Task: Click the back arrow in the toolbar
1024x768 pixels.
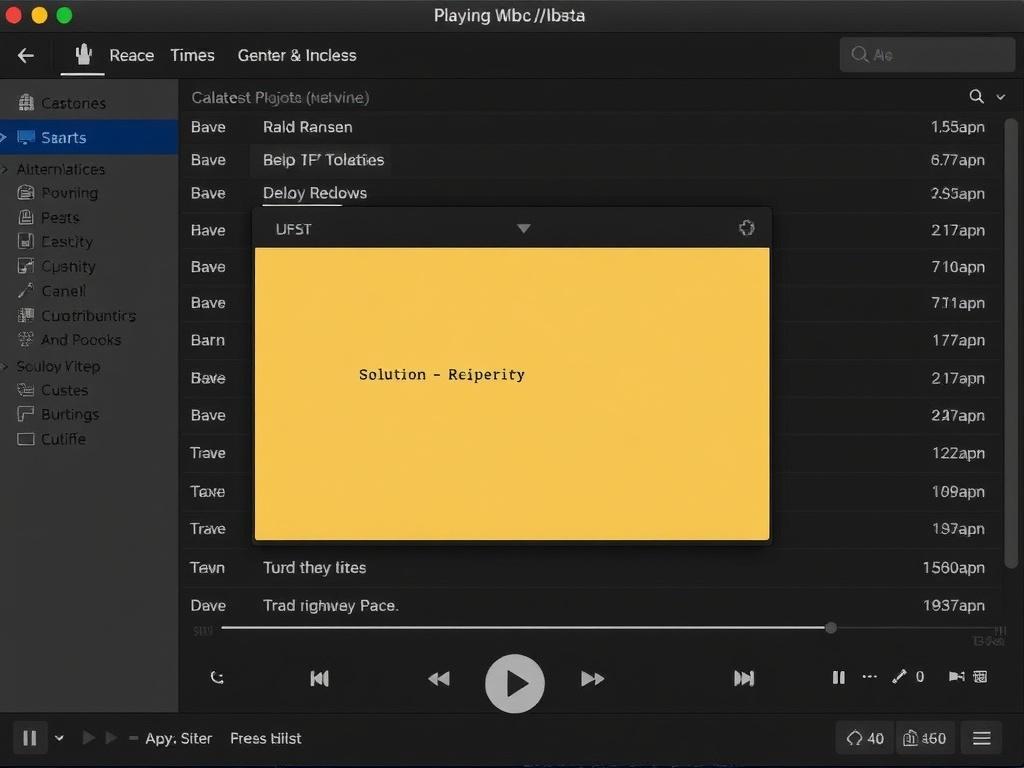Action: point(26,56)
